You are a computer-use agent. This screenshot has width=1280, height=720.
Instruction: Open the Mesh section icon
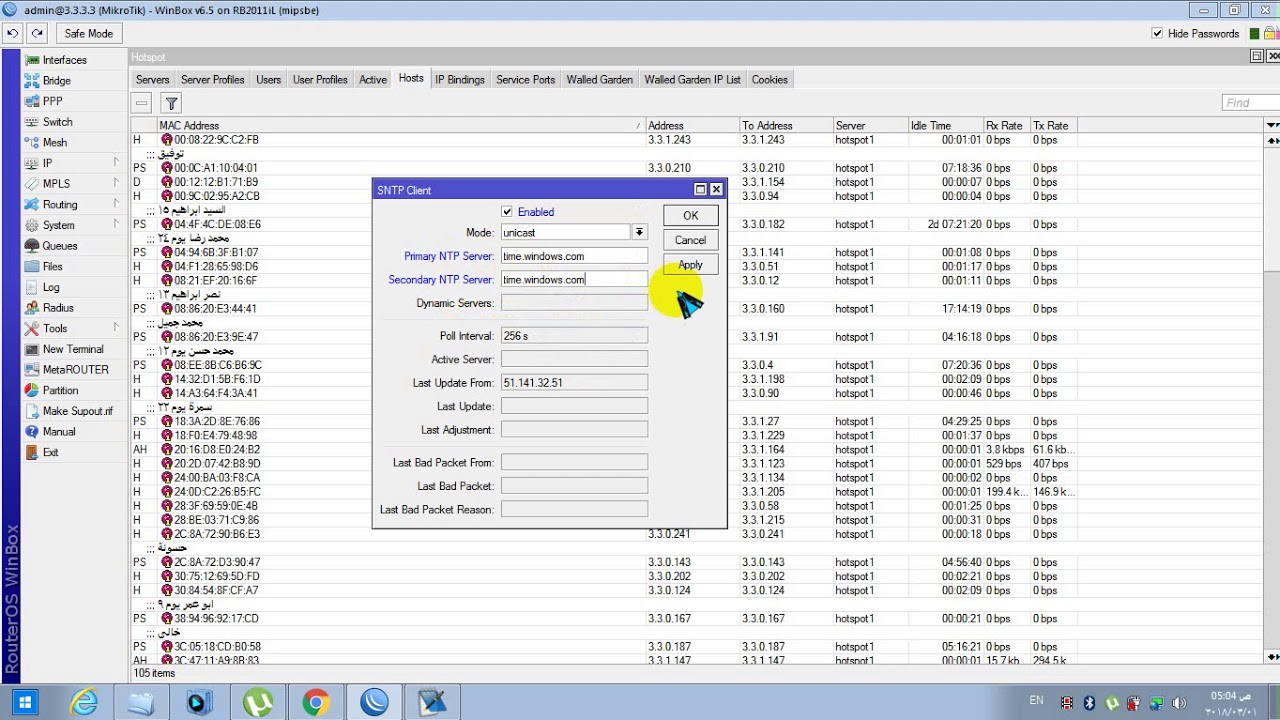pos(33,143)
